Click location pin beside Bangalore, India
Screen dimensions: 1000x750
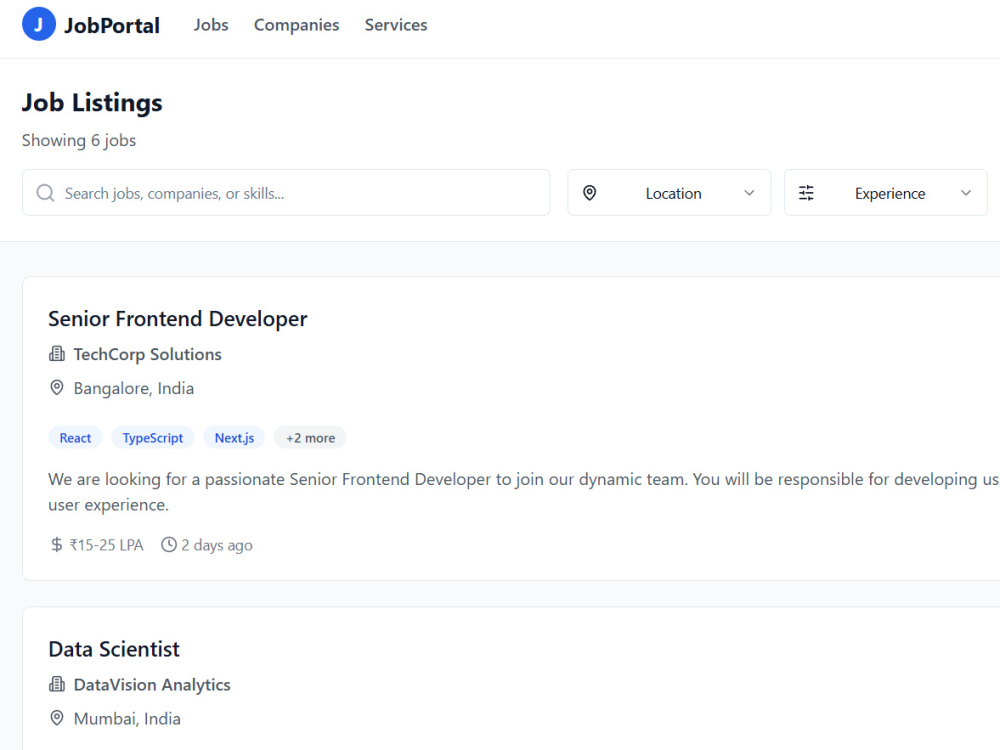57,388
